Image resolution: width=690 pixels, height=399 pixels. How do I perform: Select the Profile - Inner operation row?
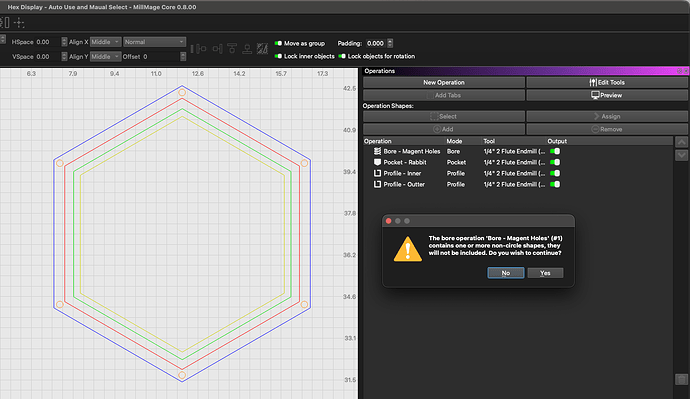coord(518,173)
